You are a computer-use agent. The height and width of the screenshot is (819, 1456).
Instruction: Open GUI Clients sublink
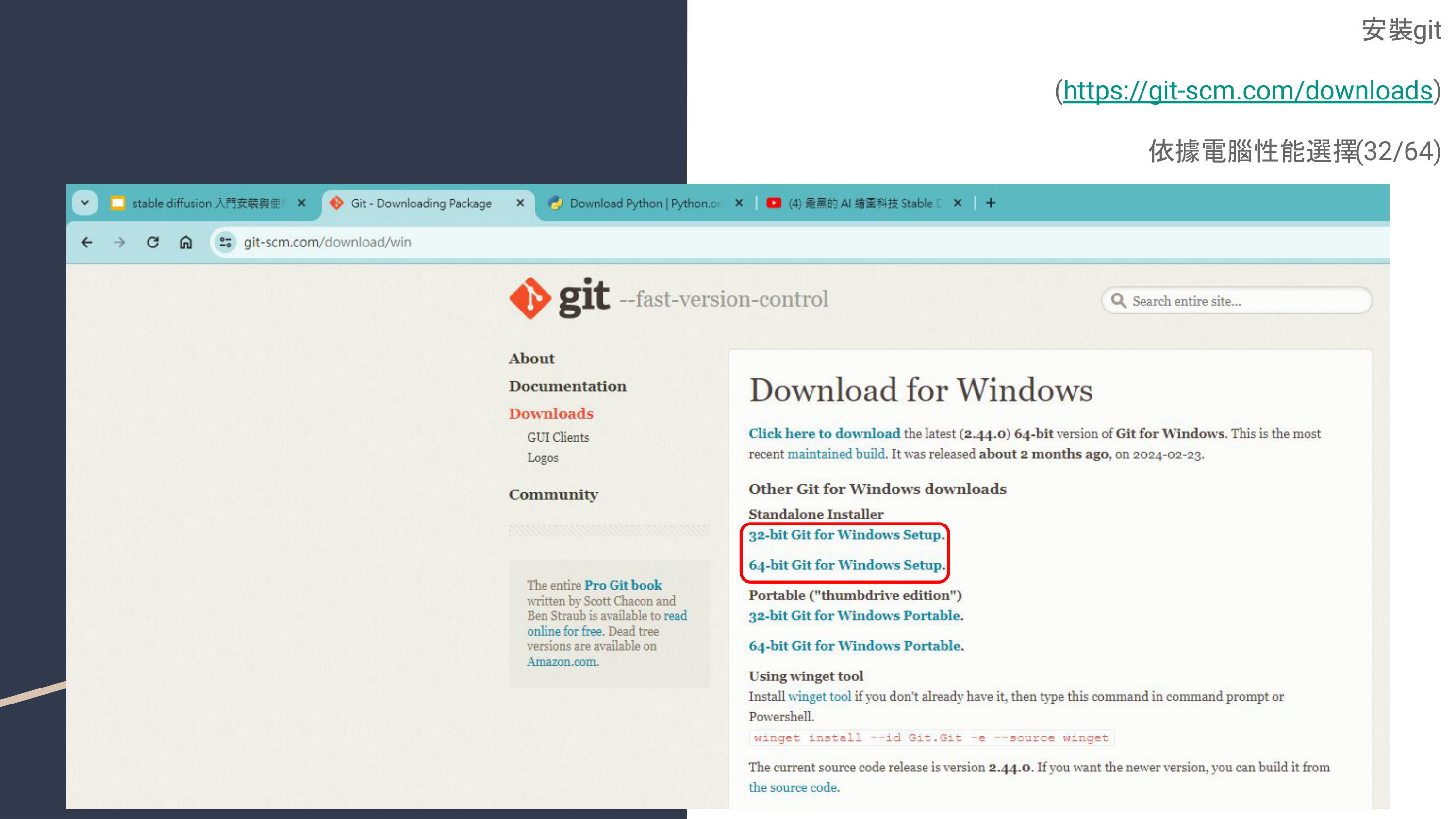pos(558,438)
